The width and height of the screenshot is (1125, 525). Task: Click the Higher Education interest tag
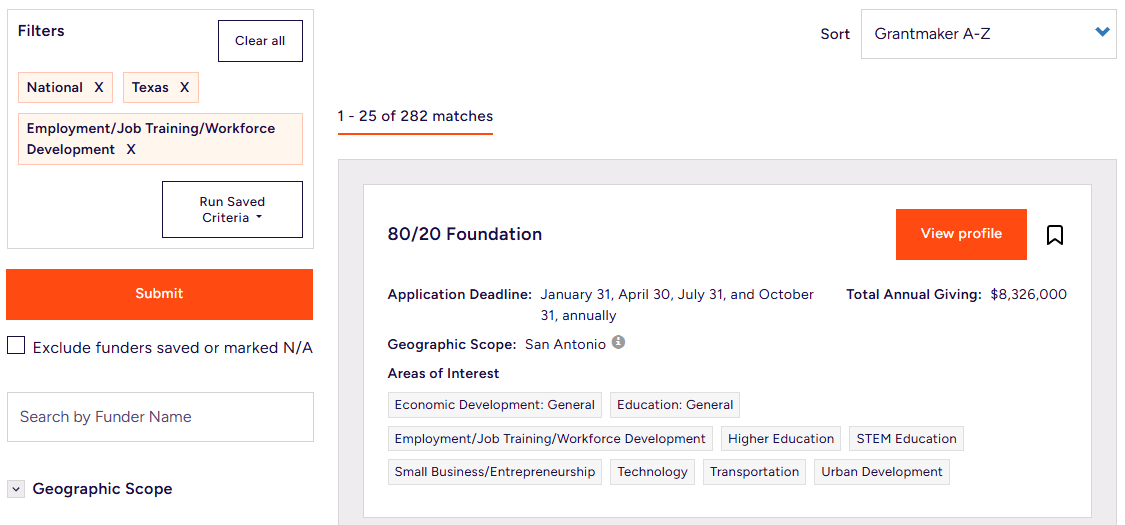(x=780, y=439)
